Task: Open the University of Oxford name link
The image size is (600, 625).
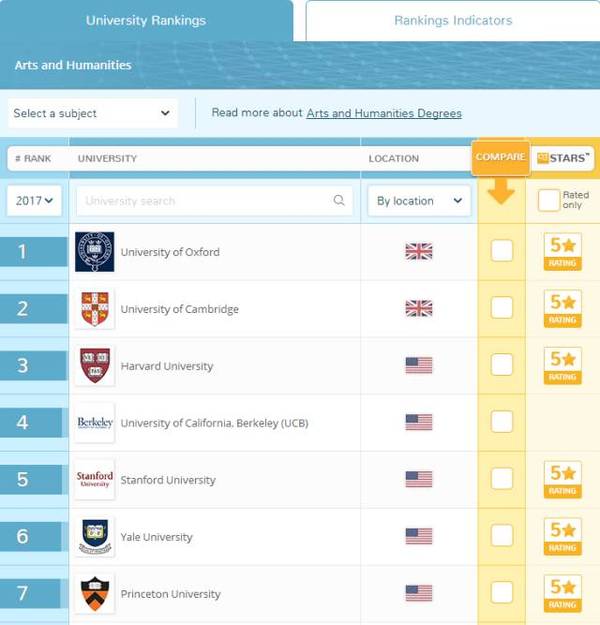Action: coord(170,252)
